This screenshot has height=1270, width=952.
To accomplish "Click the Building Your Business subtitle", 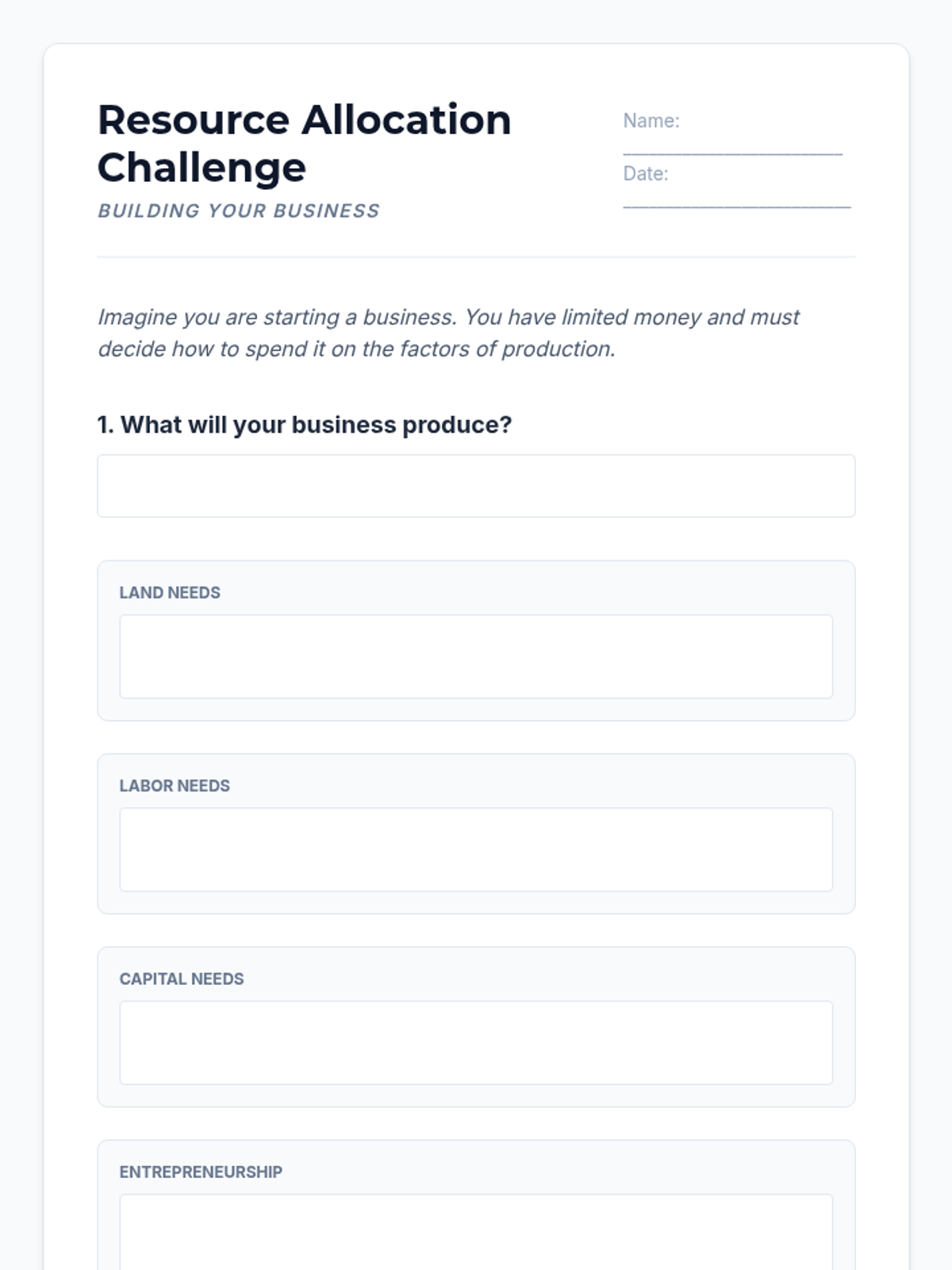I will coord(239,210).
